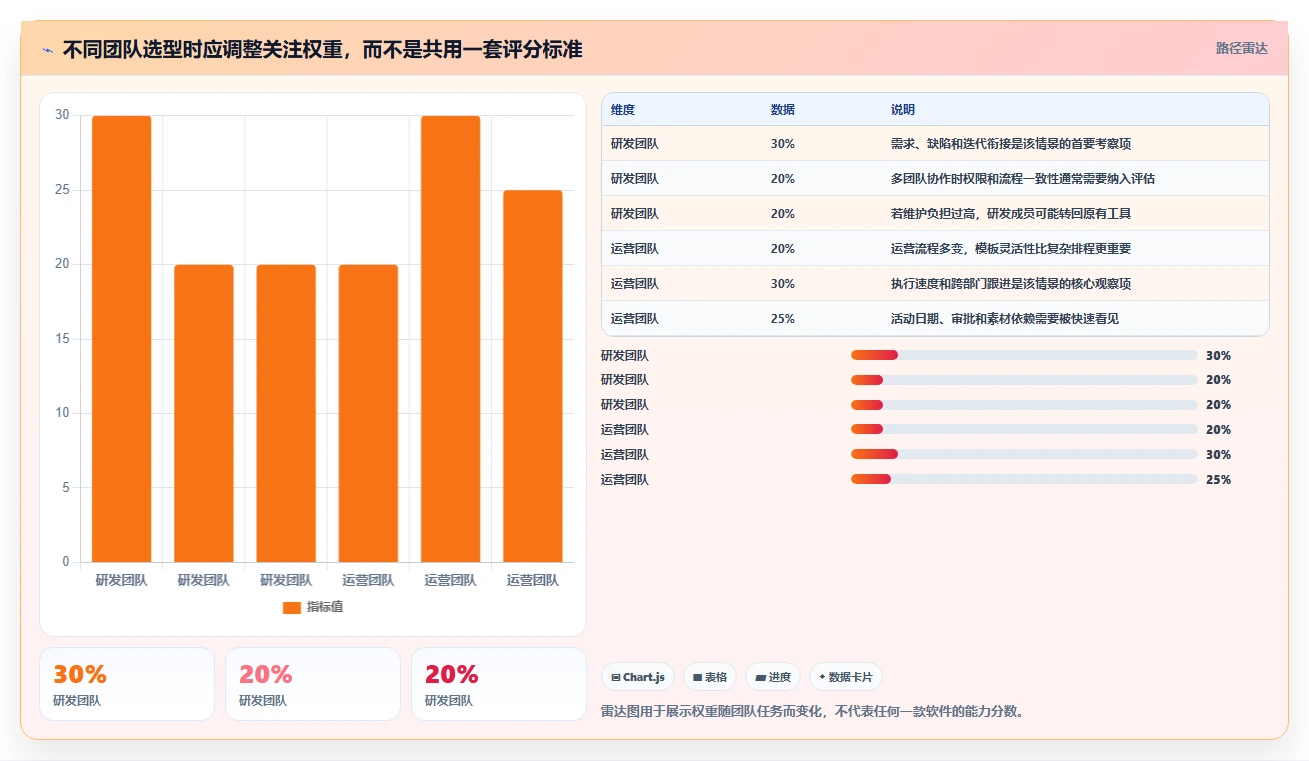The width and height of the screenshot is (1309, 761).
Task: Click the page title starting with 不同团队选型
Action: (322, 49)
